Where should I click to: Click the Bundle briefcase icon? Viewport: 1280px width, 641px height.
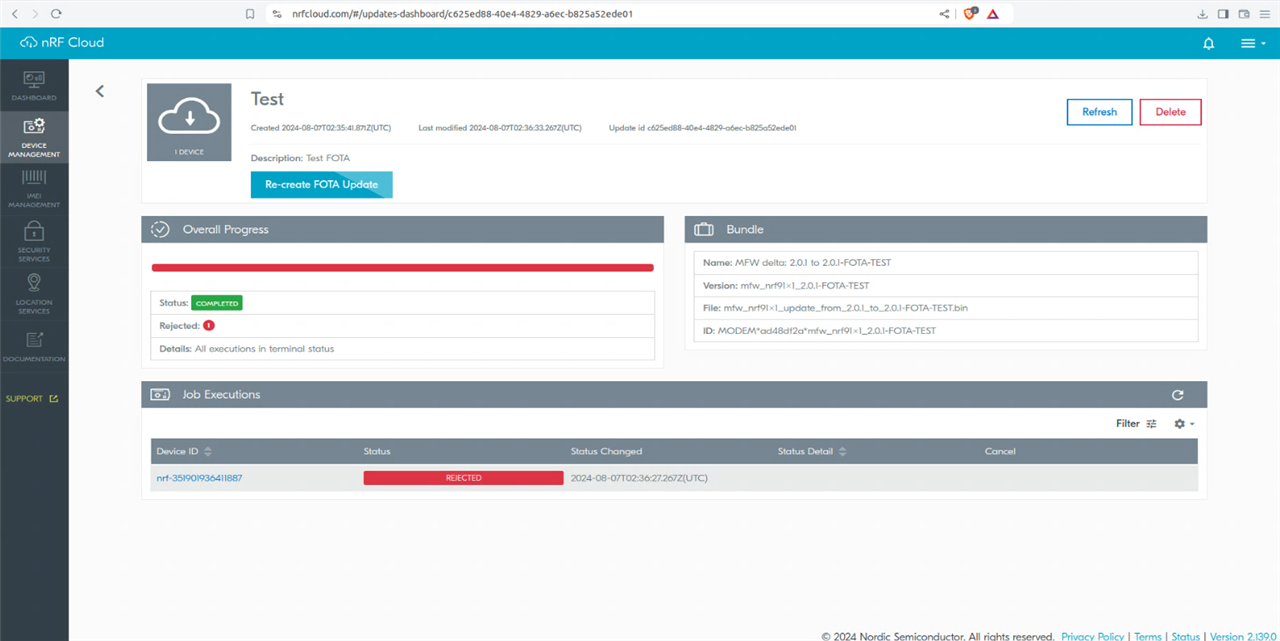click(x=704, y=230)
